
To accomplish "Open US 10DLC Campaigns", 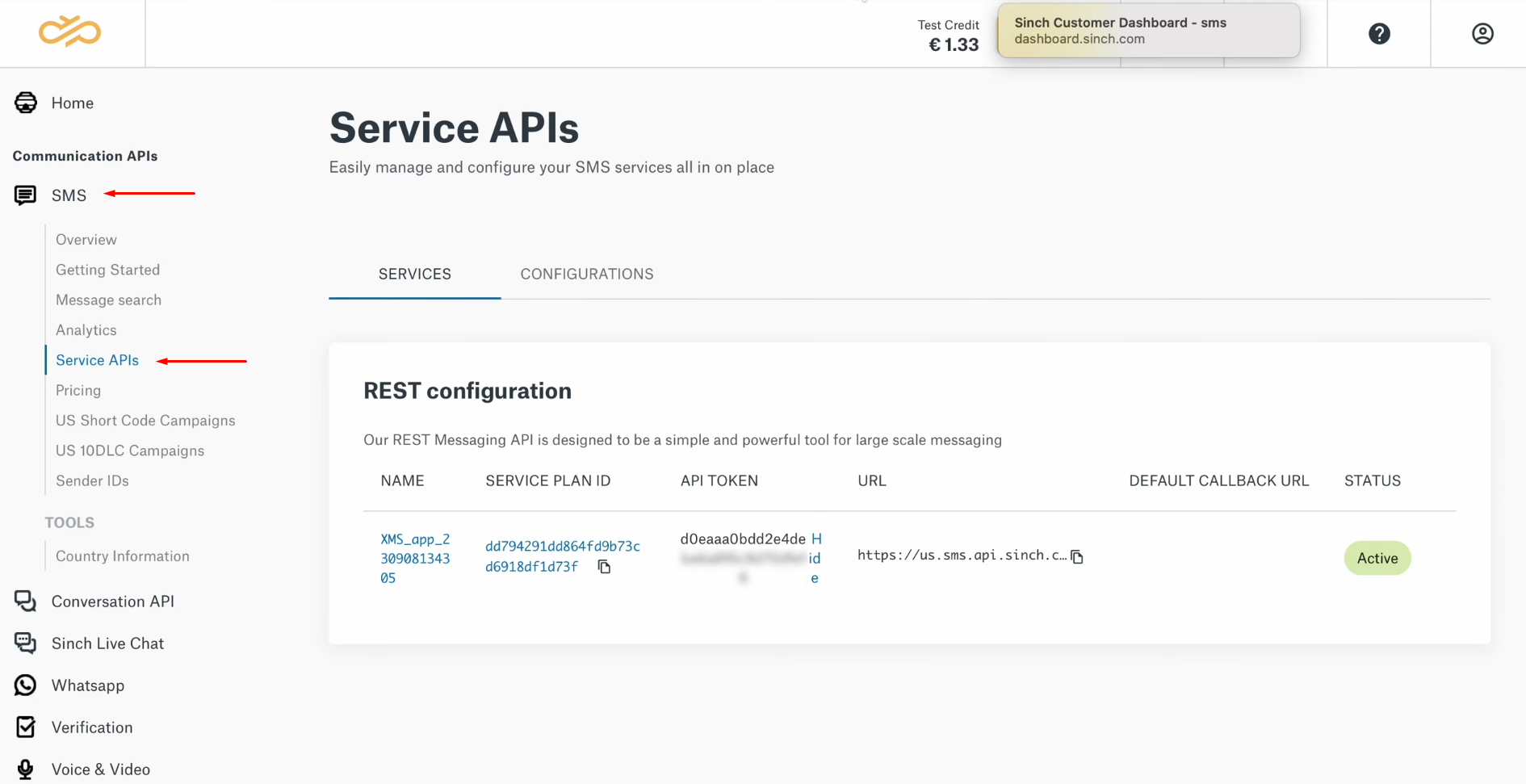I will (130, 451).
